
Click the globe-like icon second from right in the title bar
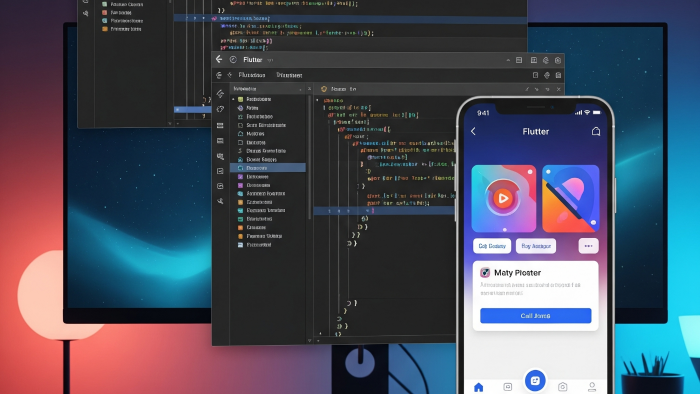pyautogui.click(x=546, y=60)
